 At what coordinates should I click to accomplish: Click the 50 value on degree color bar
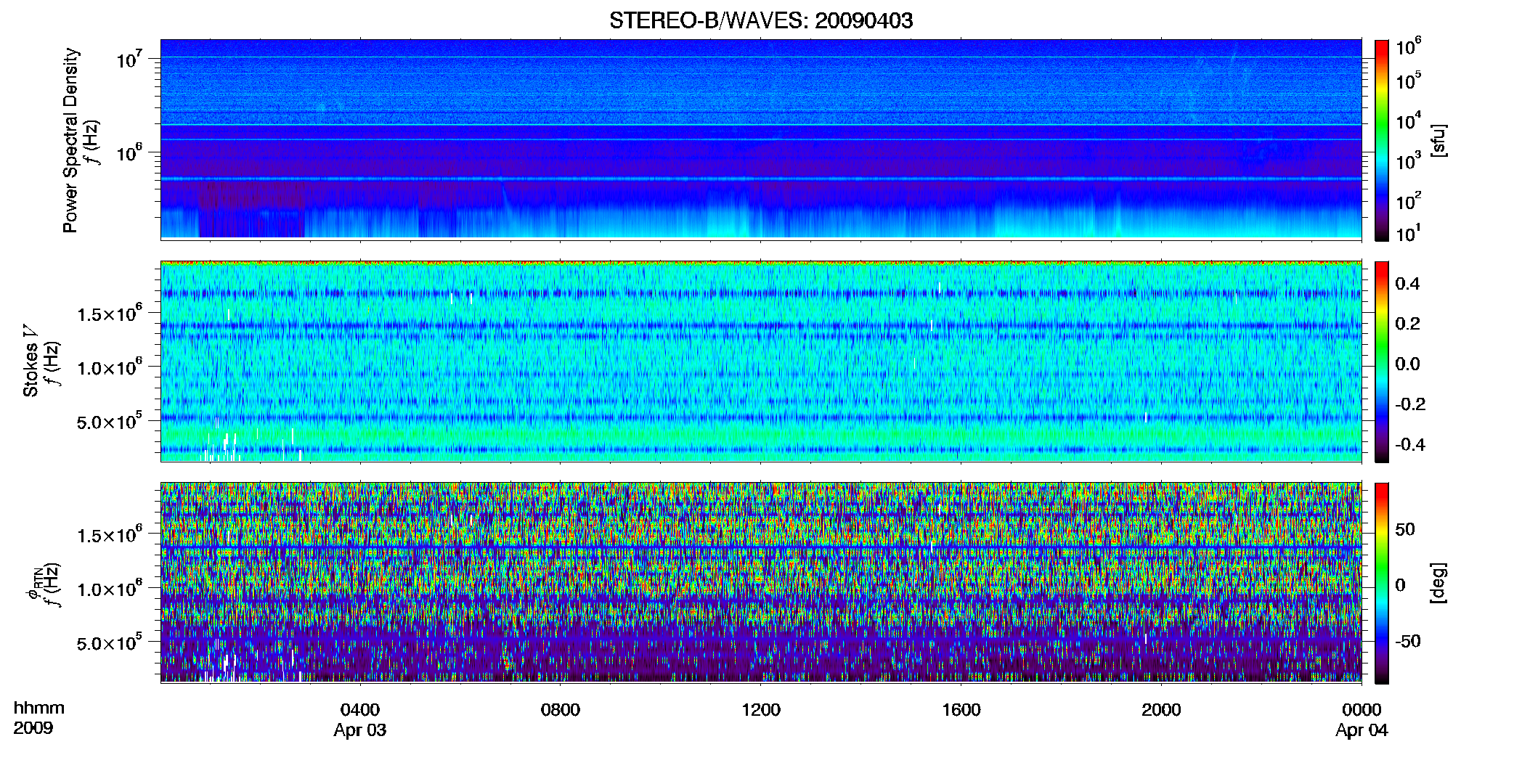tap(1405, 529)
